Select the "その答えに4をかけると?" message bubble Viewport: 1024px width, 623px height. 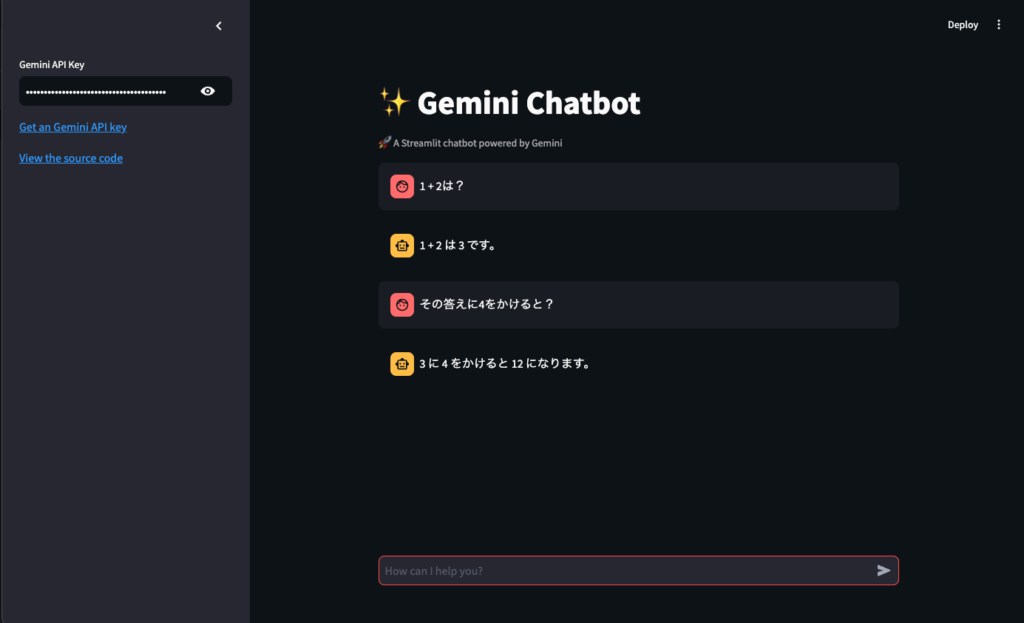click(638, 304)
